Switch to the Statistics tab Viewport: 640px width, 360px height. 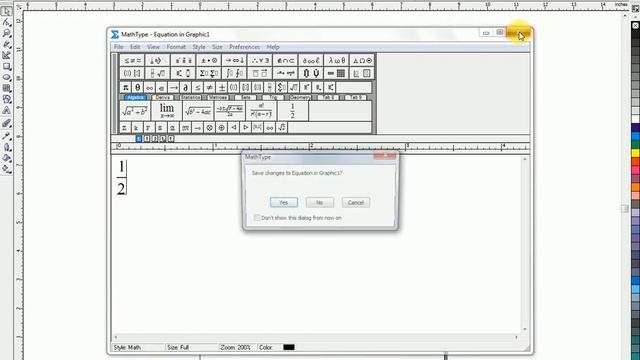(x=190, y=98)
